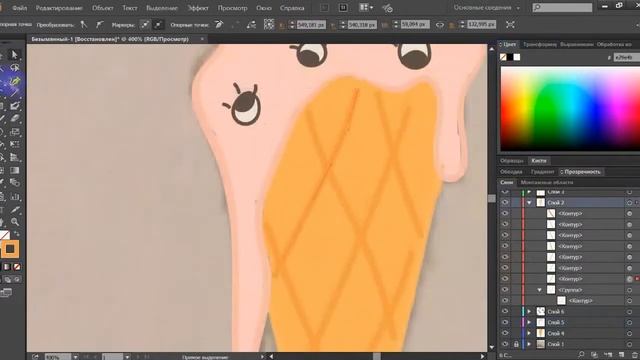The height and width of the screenshot is (360, 640).
Task: Open the Файл menu
Action: [x=19, y=8]
